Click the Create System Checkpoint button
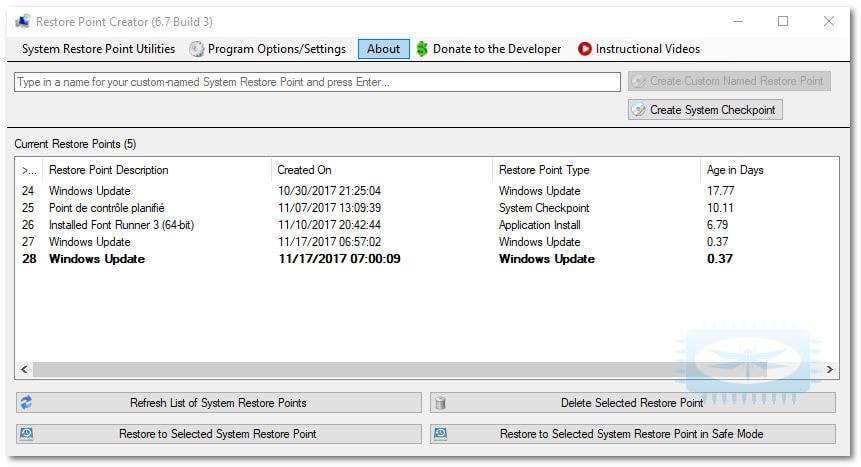 705,109
